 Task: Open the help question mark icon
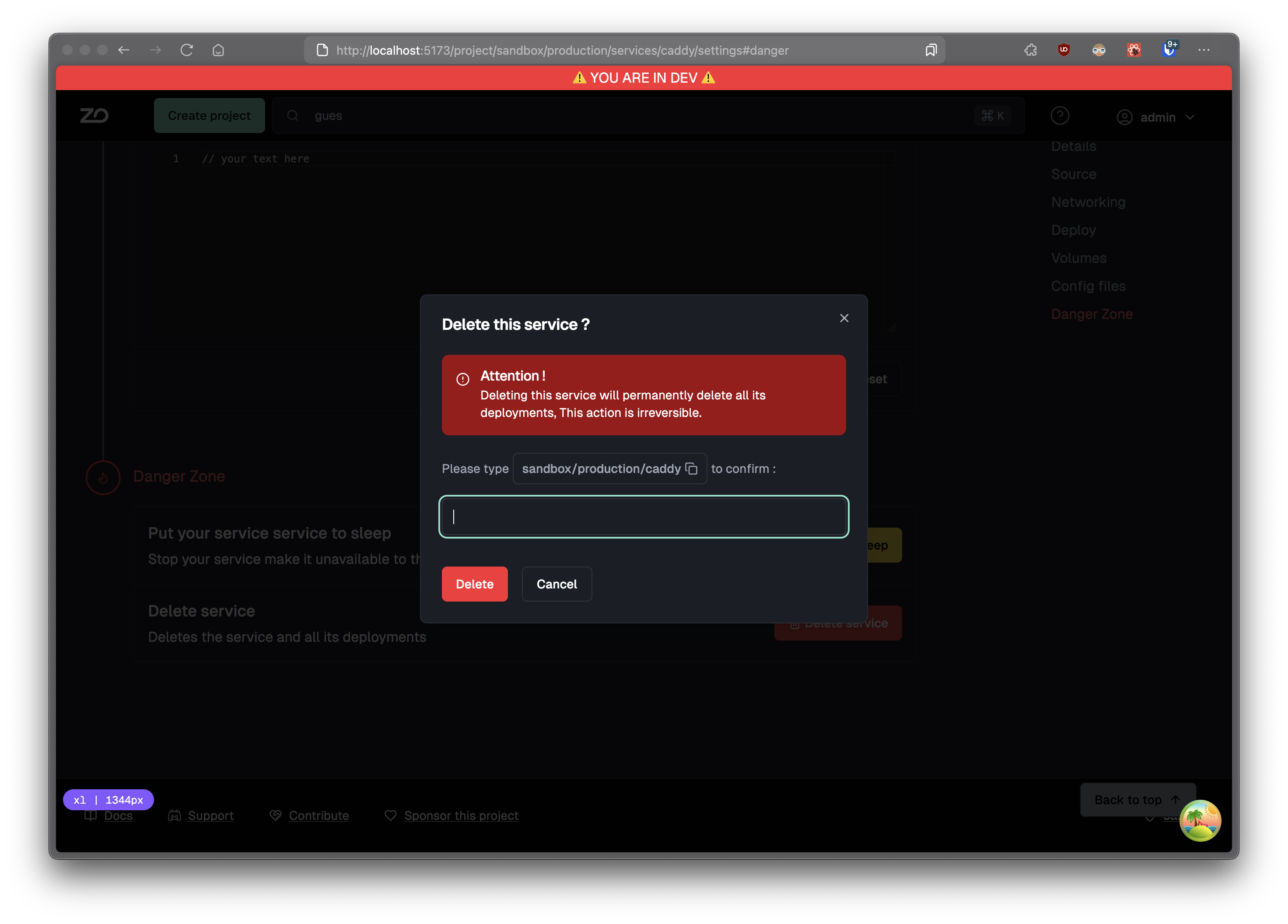[x=1060, y=116]
